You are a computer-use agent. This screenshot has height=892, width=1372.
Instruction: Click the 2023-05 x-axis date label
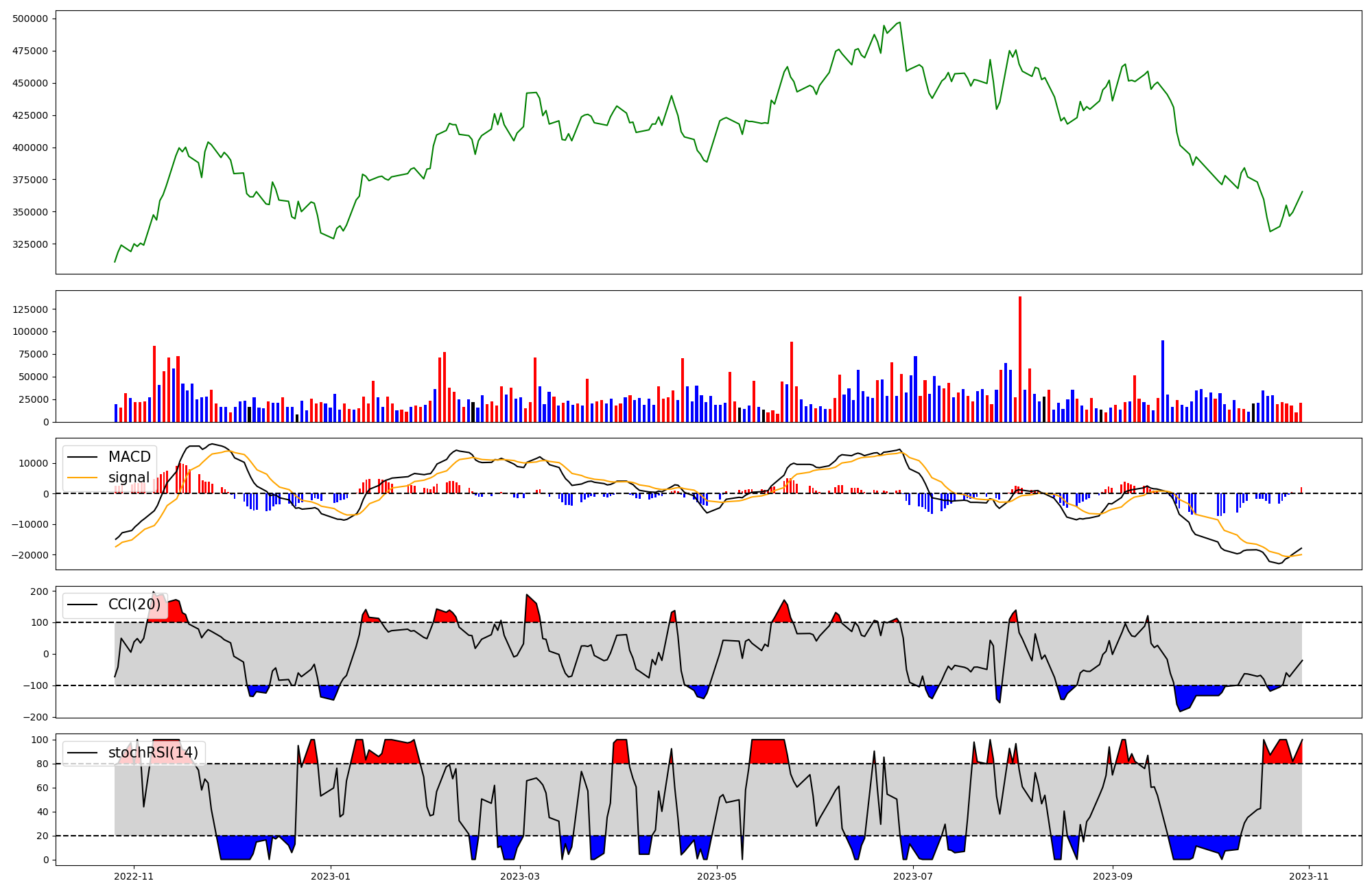[717, 876]
